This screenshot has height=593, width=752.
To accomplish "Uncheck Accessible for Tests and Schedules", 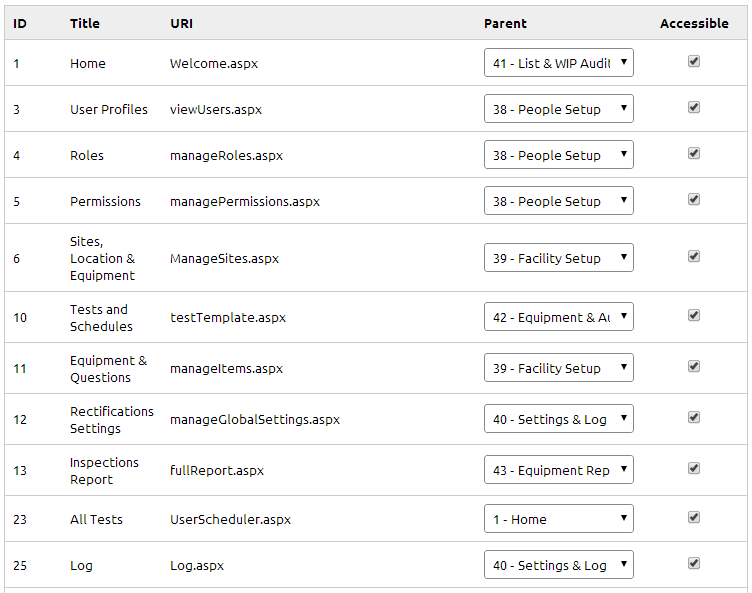I will click(x=694, y=316).
